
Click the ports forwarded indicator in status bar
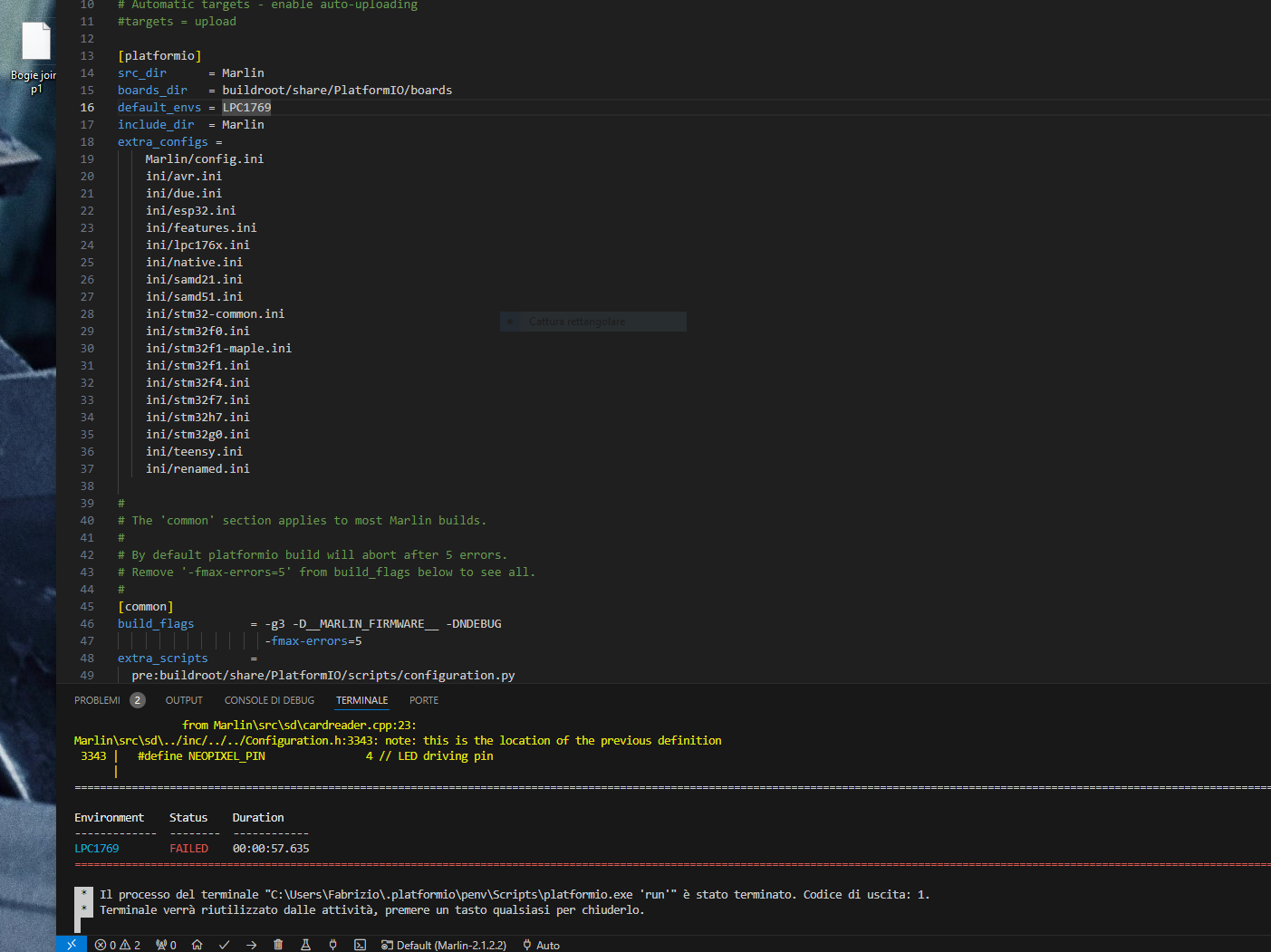click(x=166, y=945)
